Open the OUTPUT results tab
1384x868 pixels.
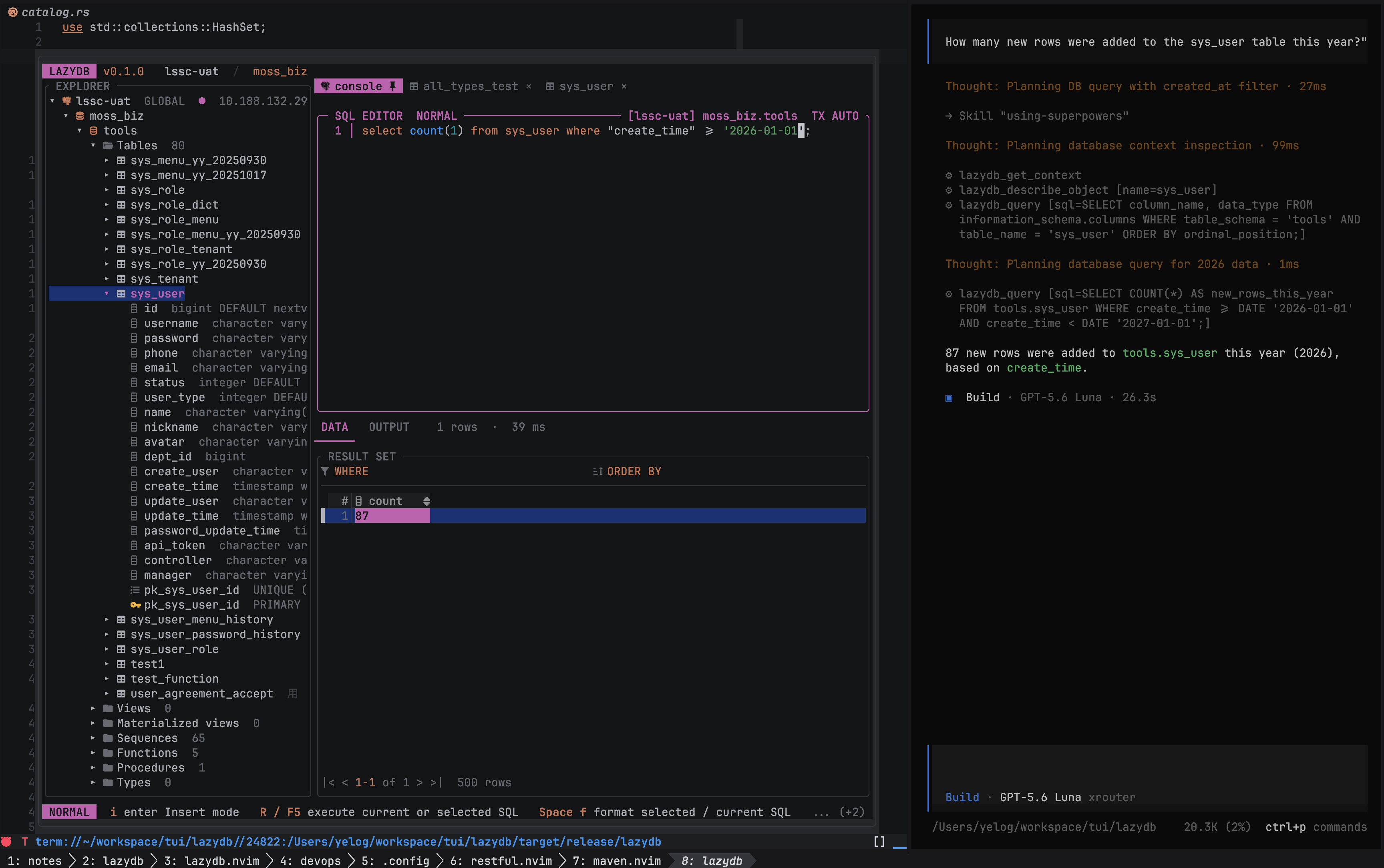click(388, 427)
